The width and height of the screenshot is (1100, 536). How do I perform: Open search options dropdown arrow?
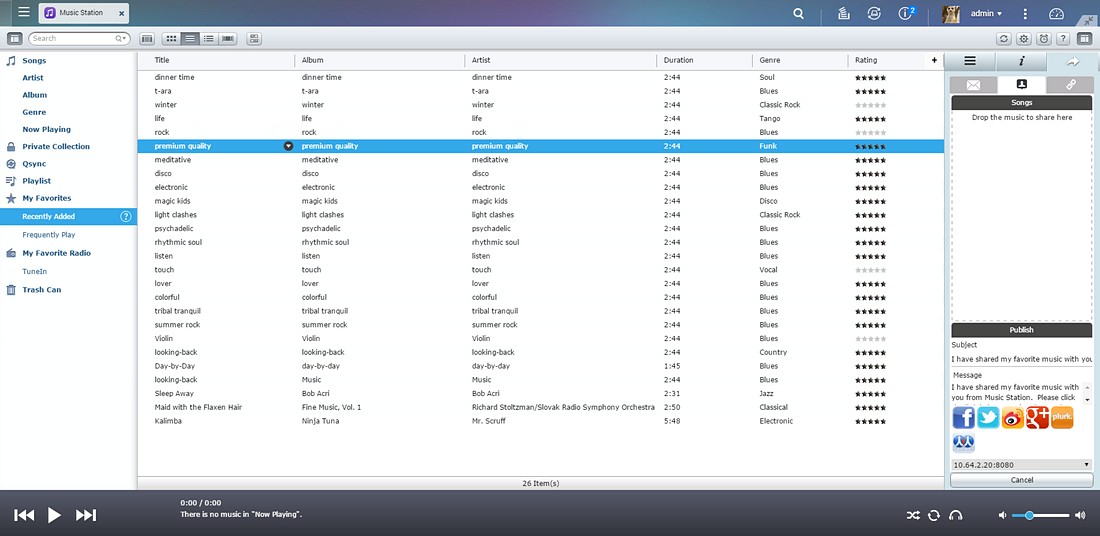pos(121,39)
